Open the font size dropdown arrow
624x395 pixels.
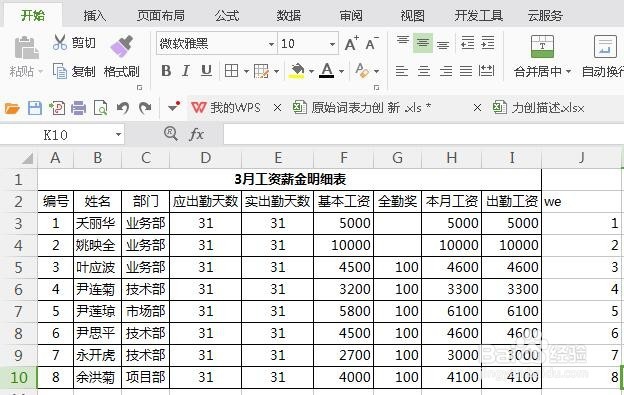[x=332, y=44]
